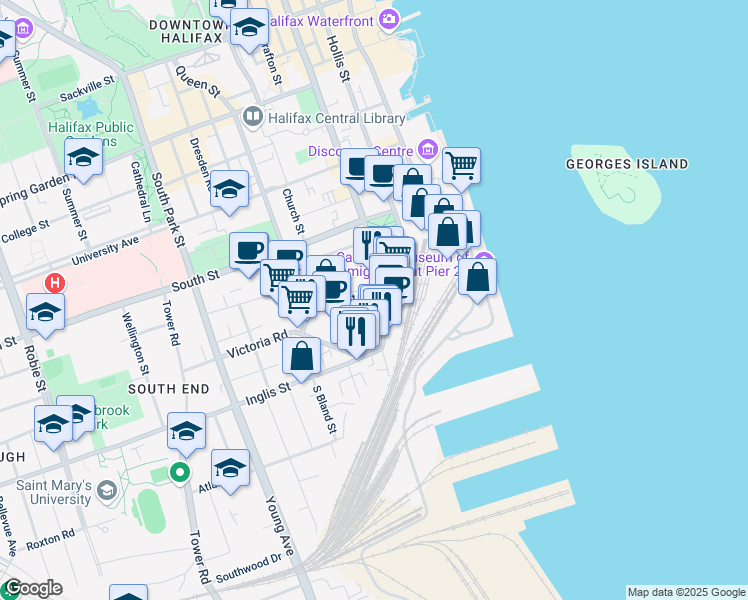Click Saint Mary's University graduation cap icon

(x=107, y=491)
